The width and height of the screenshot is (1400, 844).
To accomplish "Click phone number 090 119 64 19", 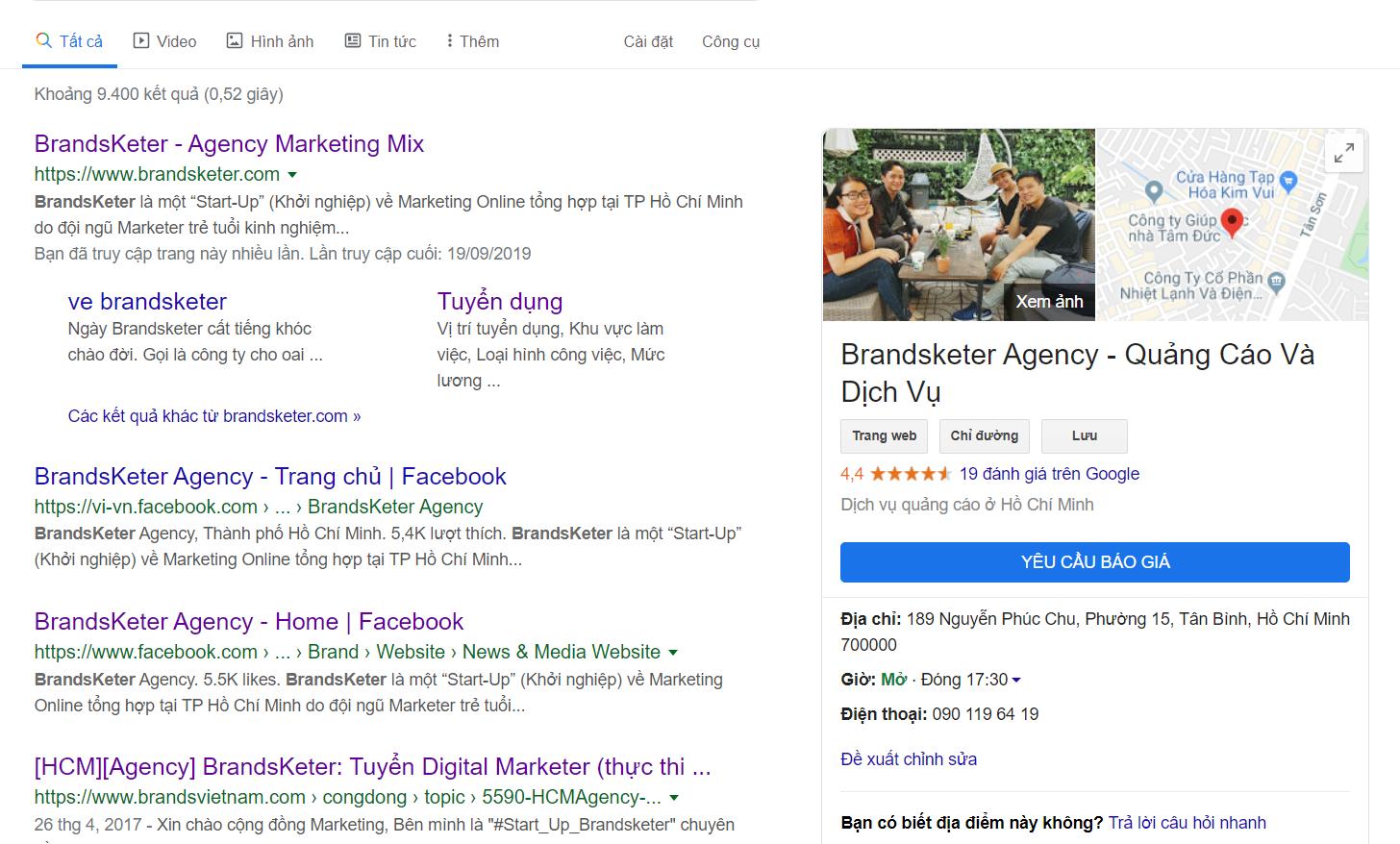I will coord(986,714).
